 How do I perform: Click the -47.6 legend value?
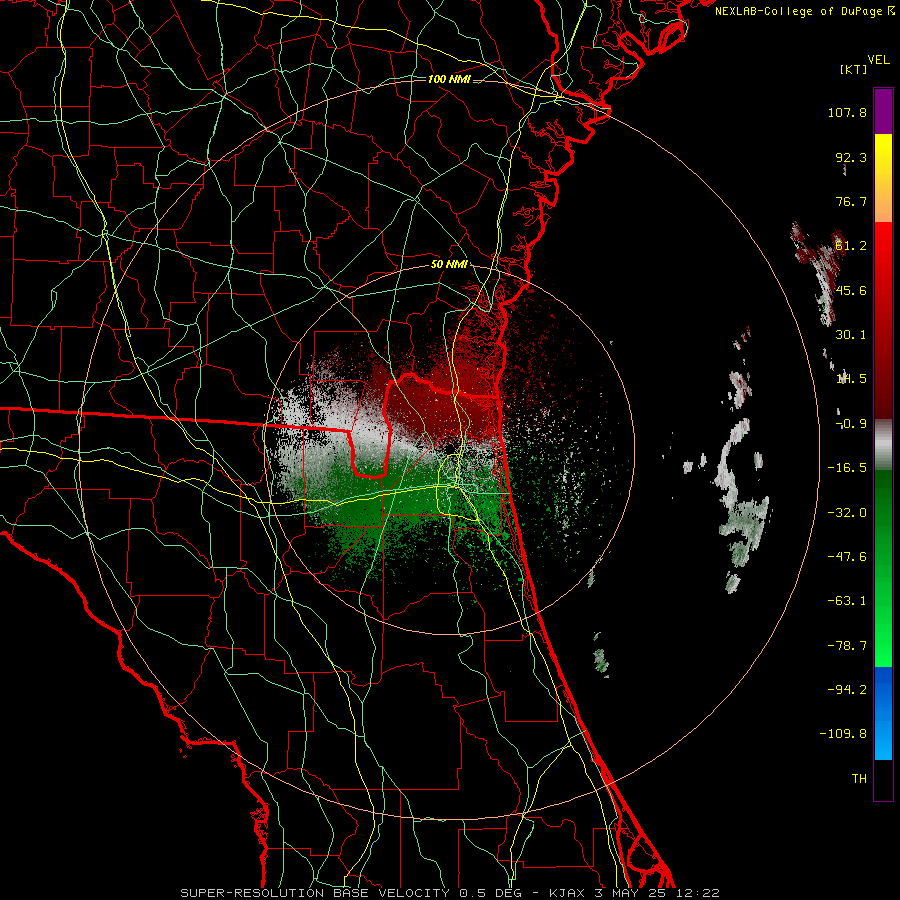(x=847, y=557)
